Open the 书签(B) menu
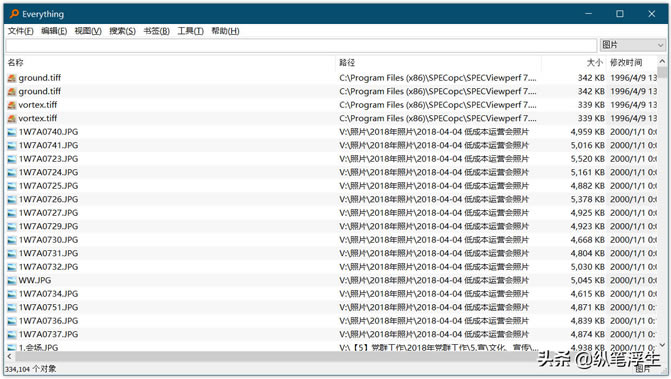Viewport: 671px width, 379px height. tap(156, 31)
